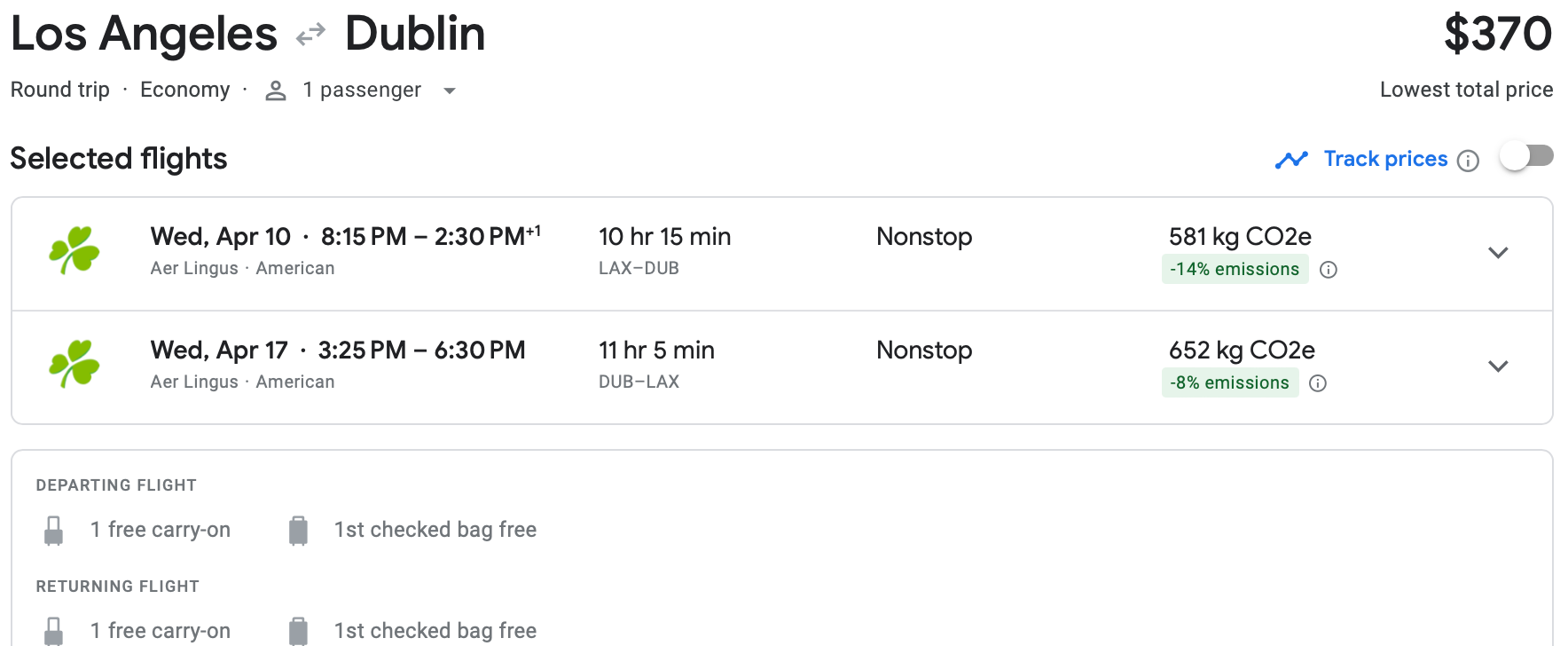The width and height of the screenshot is (1568, 646).
Task: Click departing flight checked bag icon
Action: tap(298, 531)
